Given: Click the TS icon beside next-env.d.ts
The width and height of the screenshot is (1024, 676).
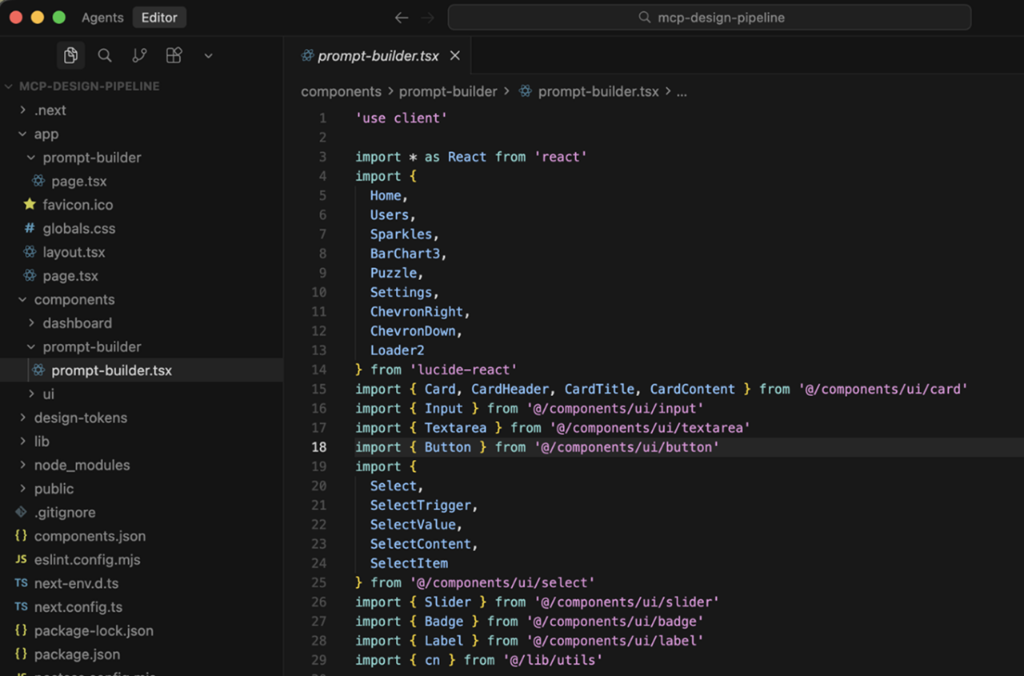Looking at the screenshot, I should 21,583.
